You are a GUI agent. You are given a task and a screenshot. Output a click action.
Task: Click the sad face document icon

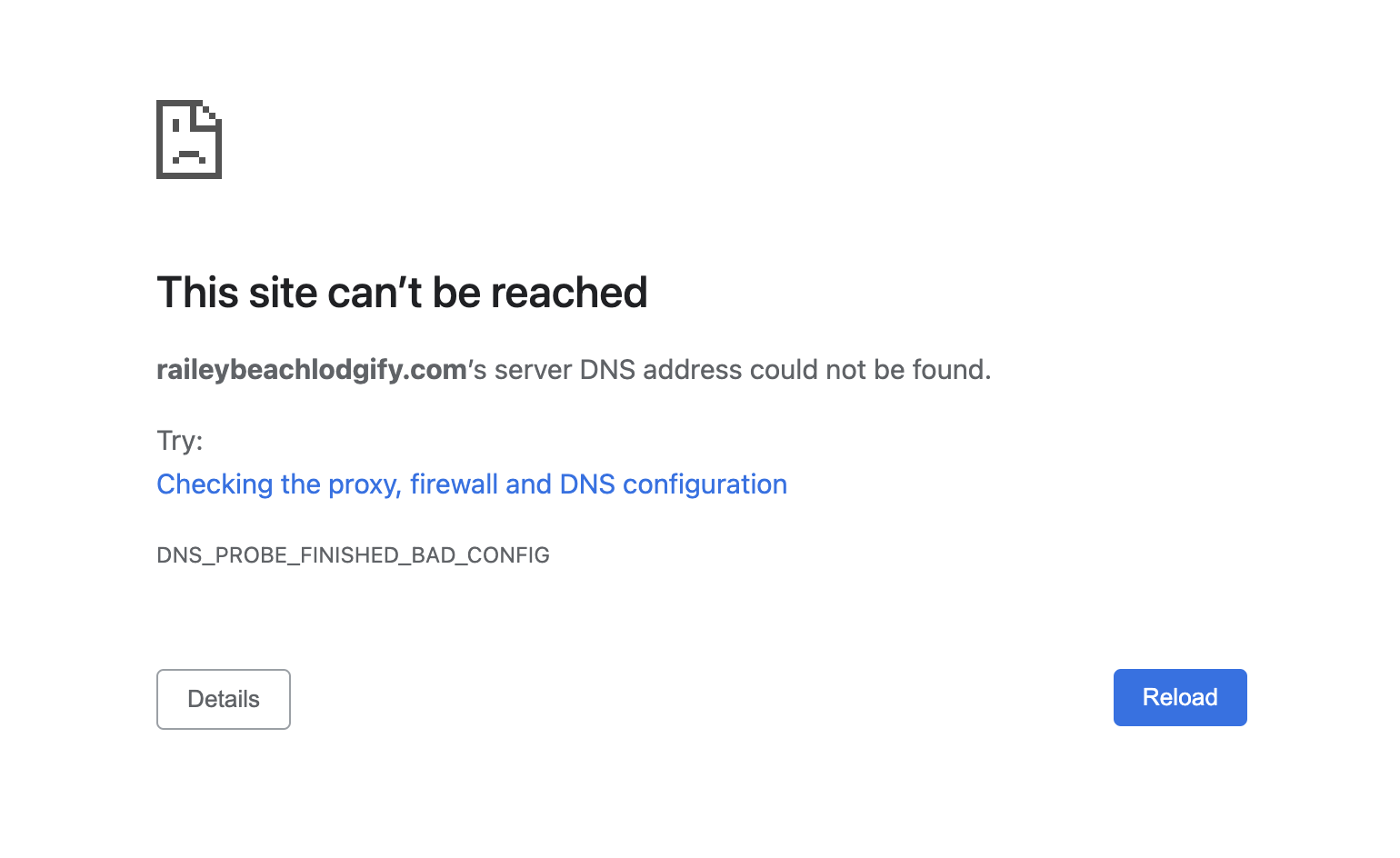point(188,141)
